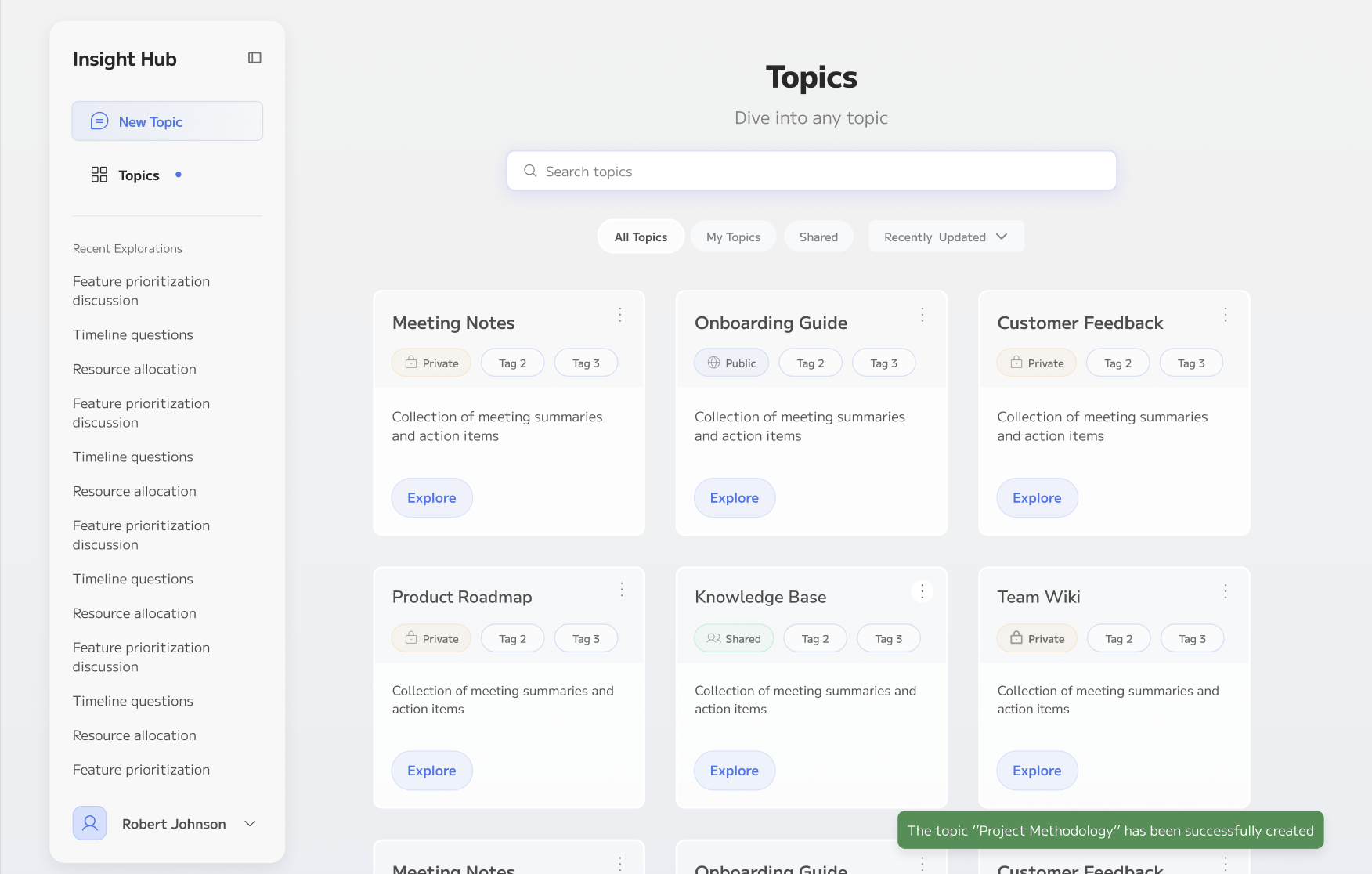Expand the Recently Updated sort dropdown

coord(945,237)
